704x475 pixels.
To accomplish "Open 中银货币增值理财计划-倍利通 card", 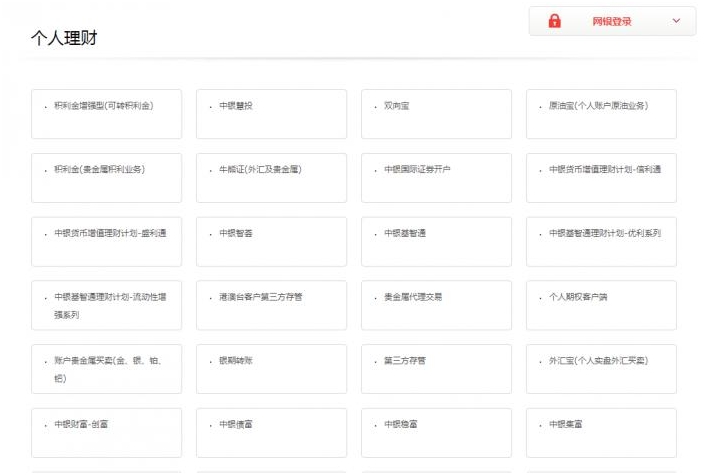I will 605,170.
